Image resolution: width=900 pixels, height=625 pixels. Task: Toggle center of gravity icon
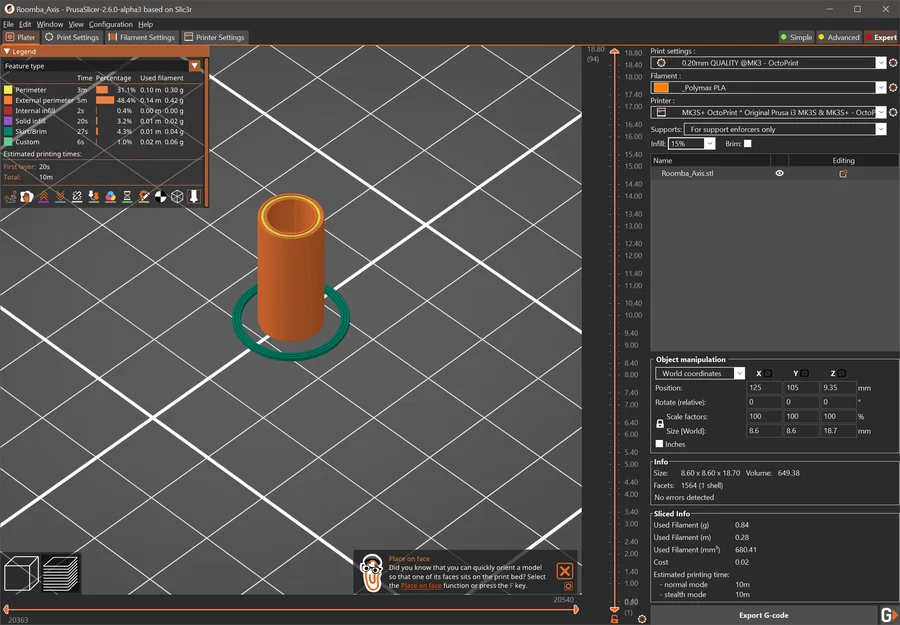[161, 197]
